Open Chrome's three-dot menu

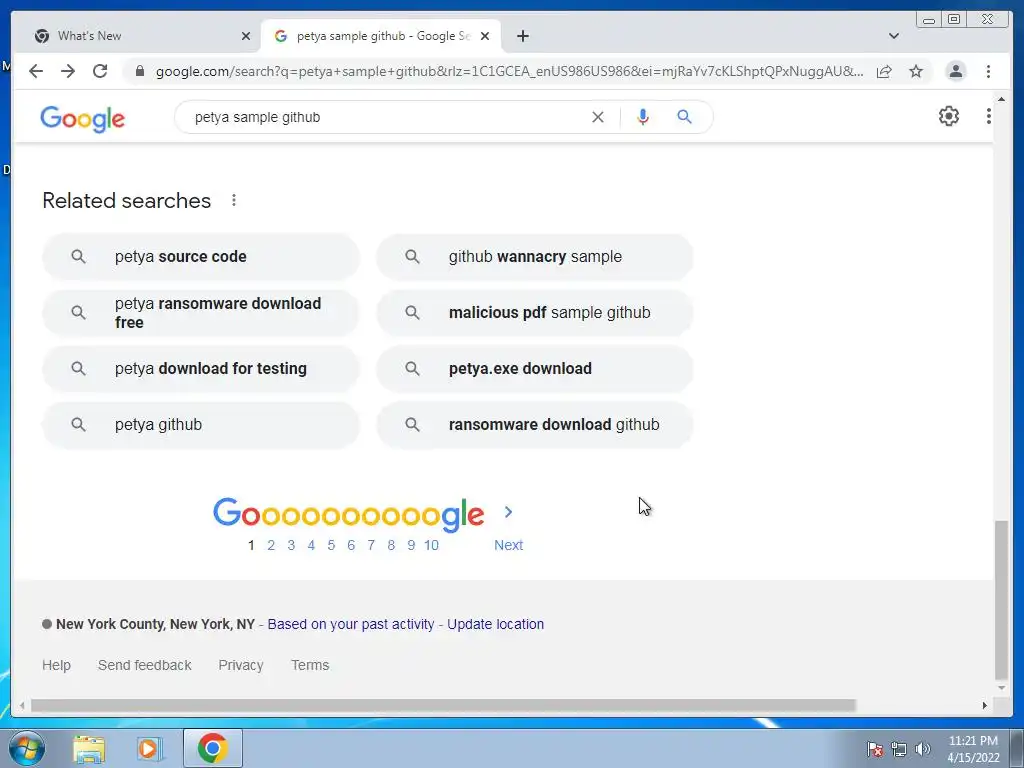(988, 71)
